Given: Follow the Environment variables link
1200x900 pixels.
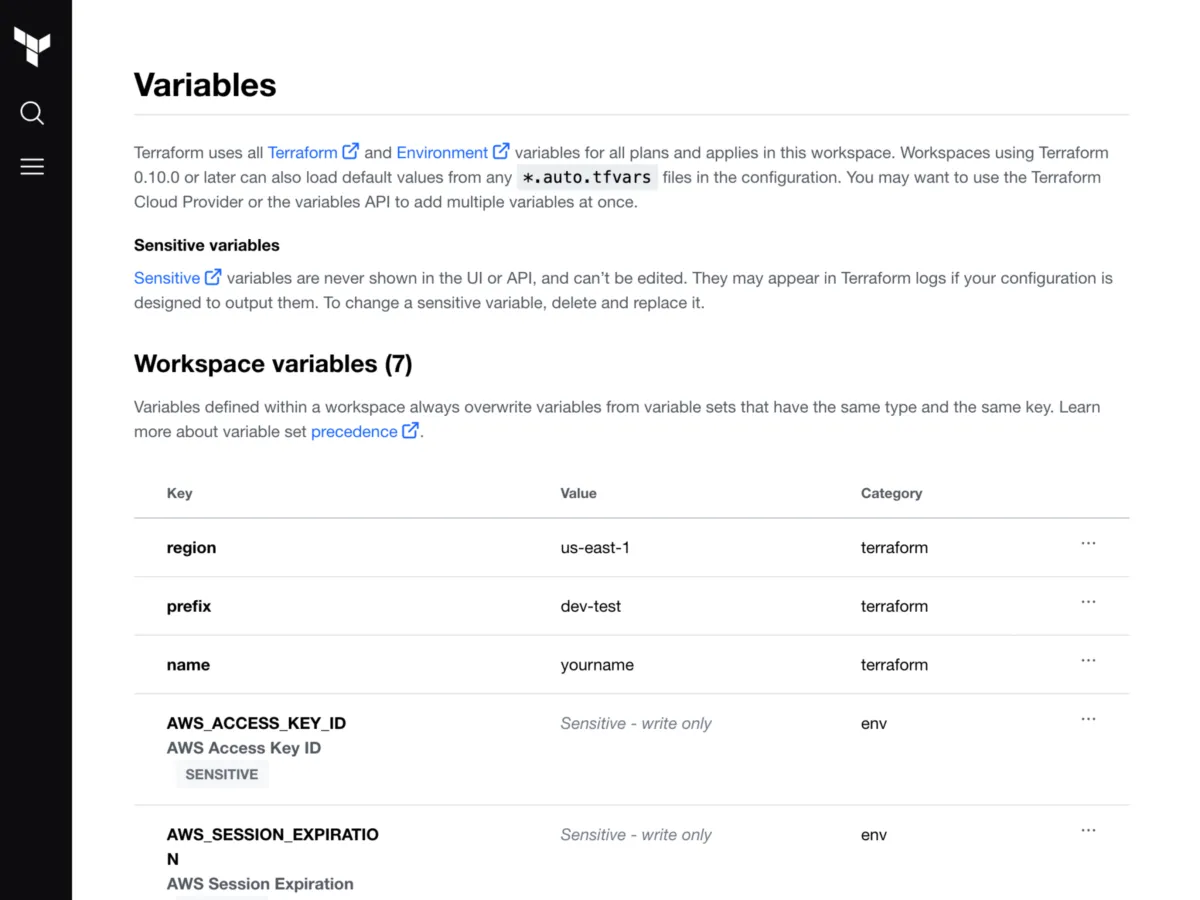Looking at the screenshot, I should (x=442, y=153).
